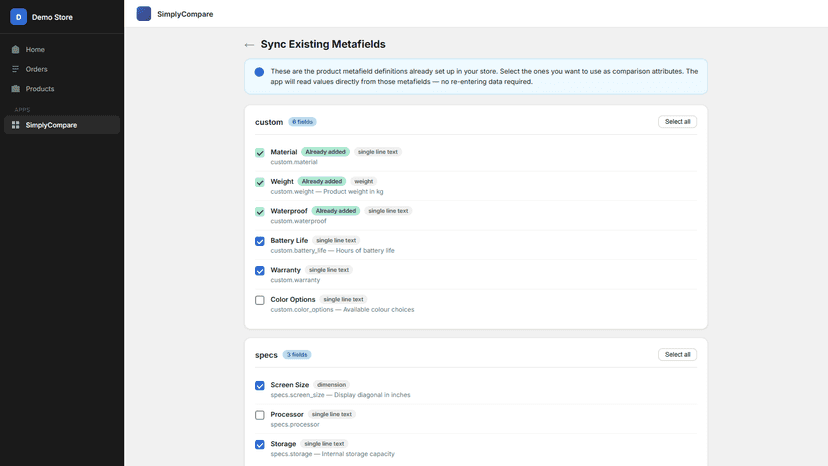This screenshot has height=466, width=828.
Task: Uncheck the Warranty checkbox
Action: [x=260, y=271]
